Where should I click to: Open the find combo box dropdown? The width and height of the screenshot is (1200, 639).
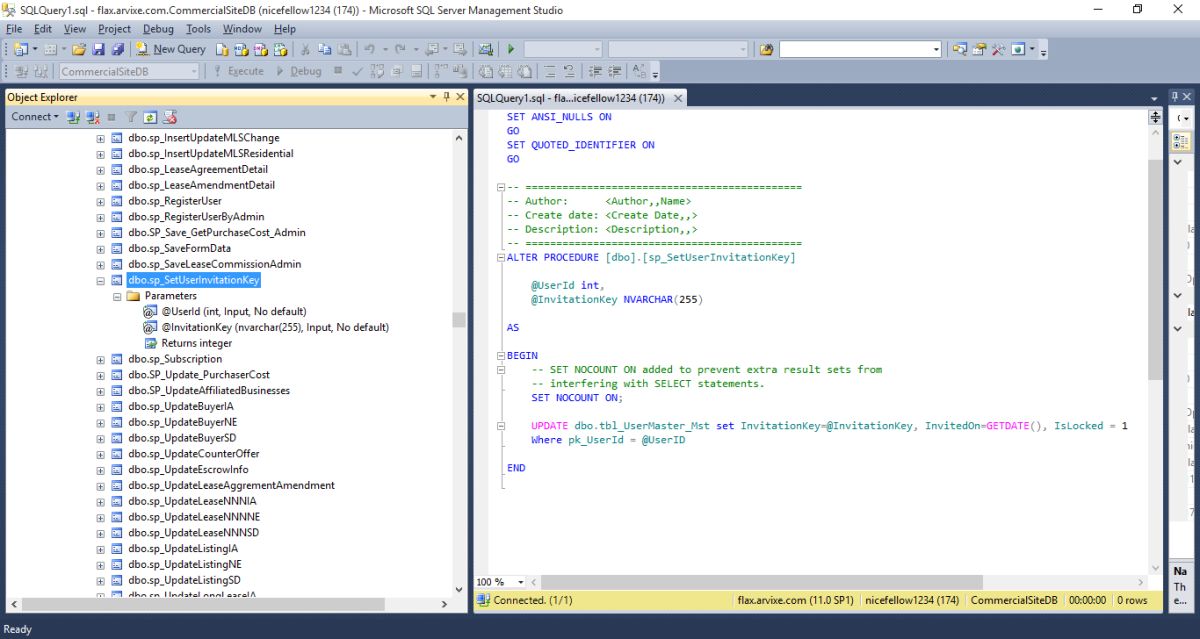tap(936, 49)
